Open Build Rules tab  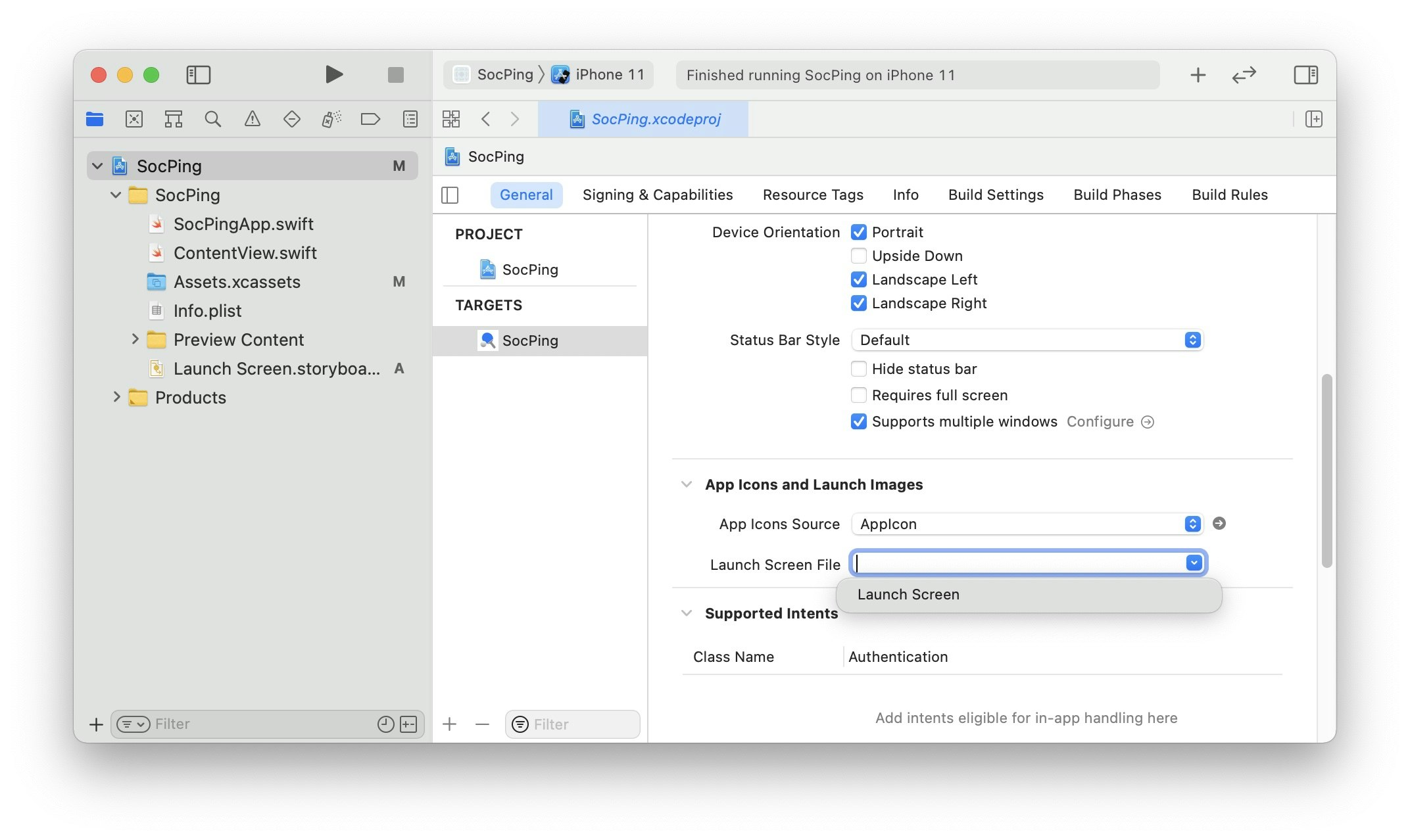coord(1230,195)
